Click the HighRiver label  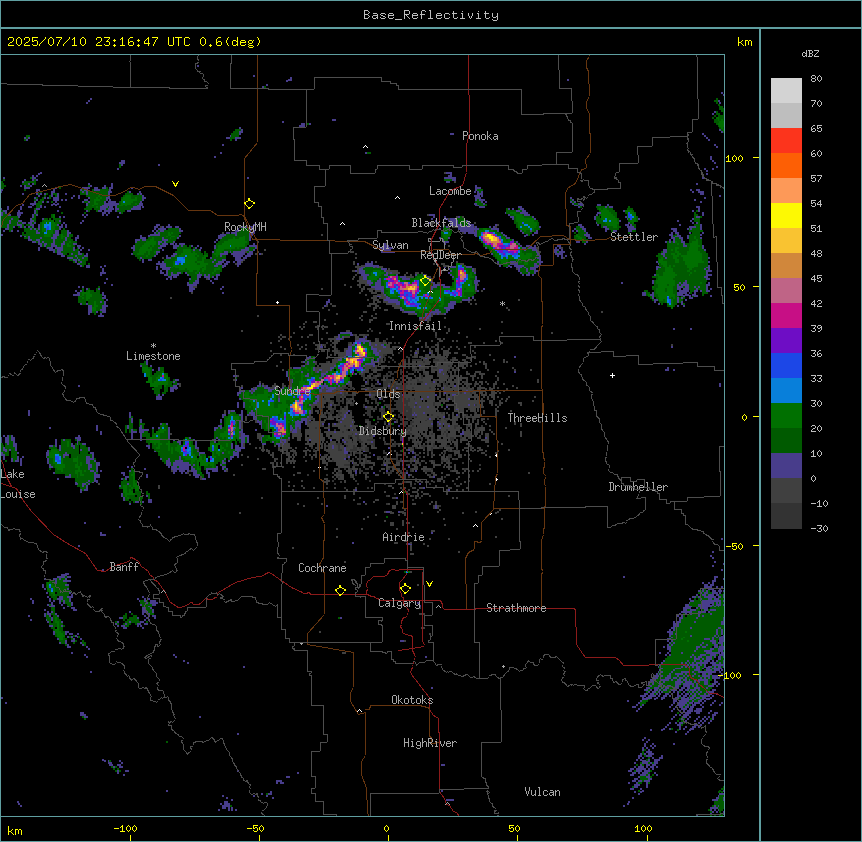(x=430, y=743)
